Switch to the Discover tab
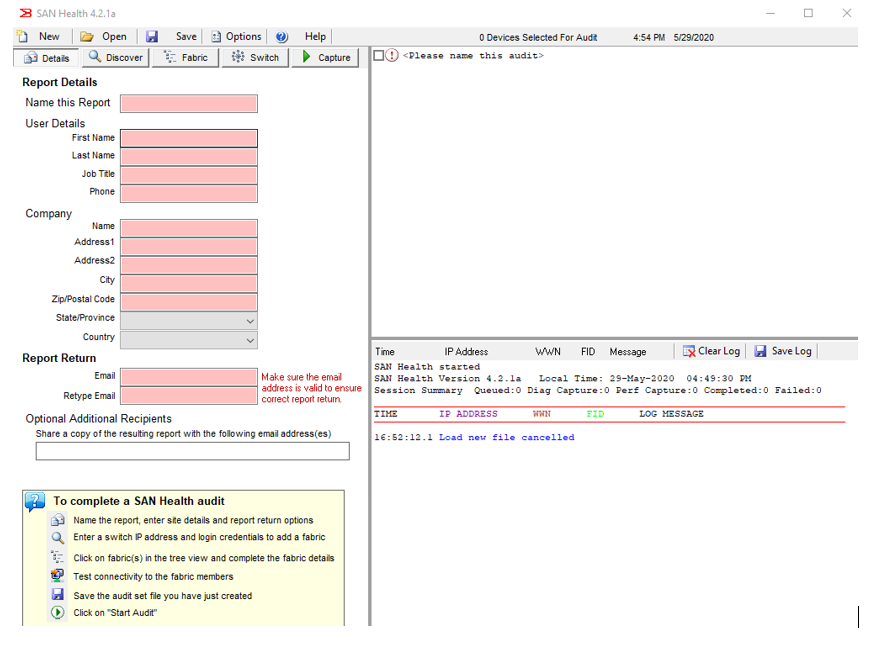Viewport: 887px width, 649px height. tap(116, 57)
